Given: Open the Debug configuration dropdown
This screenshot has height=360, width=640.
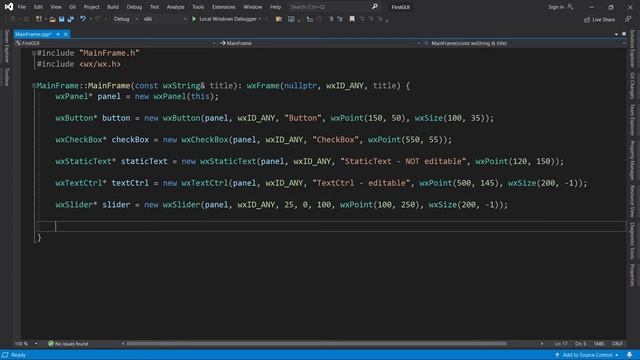Looking at the screenshot, I should pos(126,19).
